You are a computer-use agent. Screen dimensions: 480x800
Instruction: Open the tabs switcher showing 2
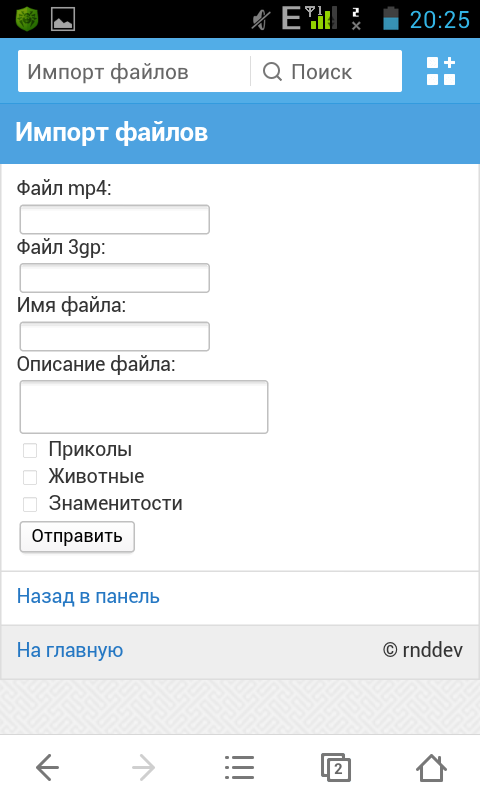(336, 767)
